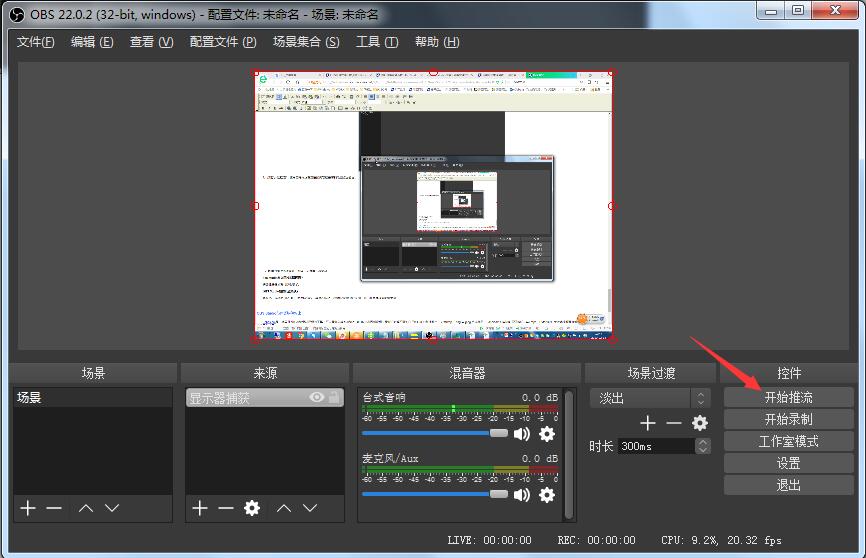Viewport: 866px width, 558px height.
Task: Open transition properties gear icon
Action: [700, 423]
